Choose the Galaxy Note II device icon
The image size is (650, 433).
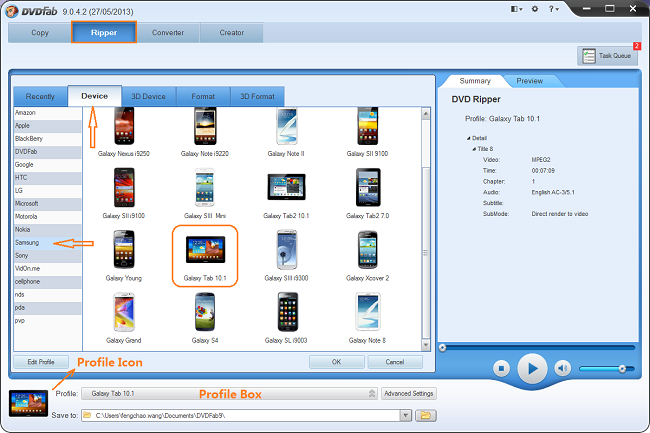point(286,126)
